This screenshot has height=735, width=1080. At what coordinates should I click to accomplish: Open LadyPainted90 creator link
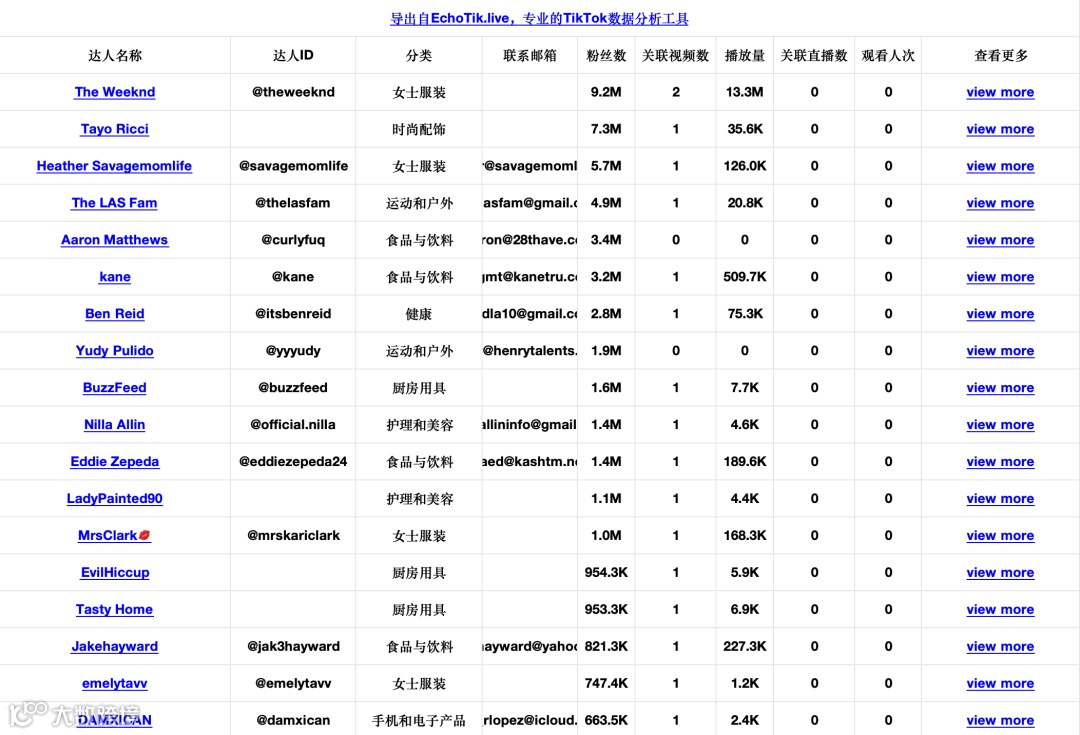tap(114, 499)
